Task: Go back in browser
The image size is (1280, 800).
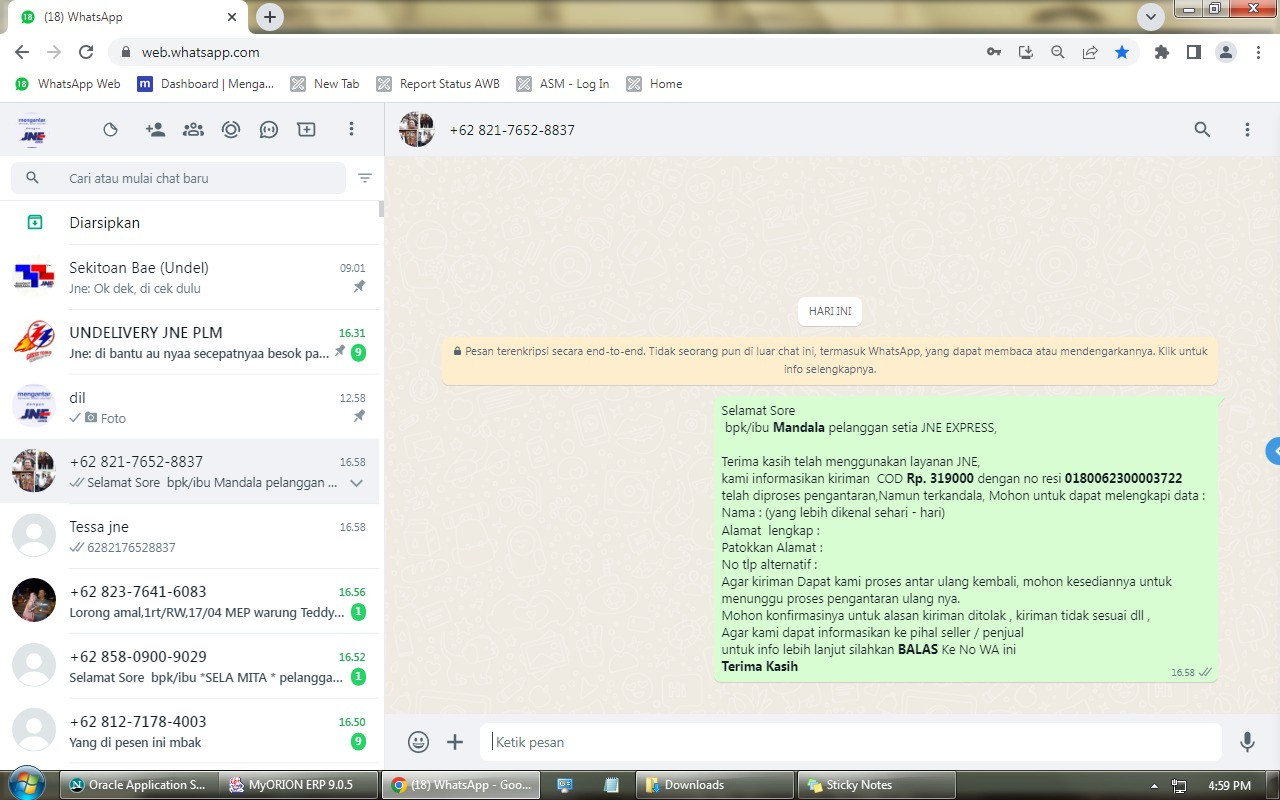Action: 22,52
